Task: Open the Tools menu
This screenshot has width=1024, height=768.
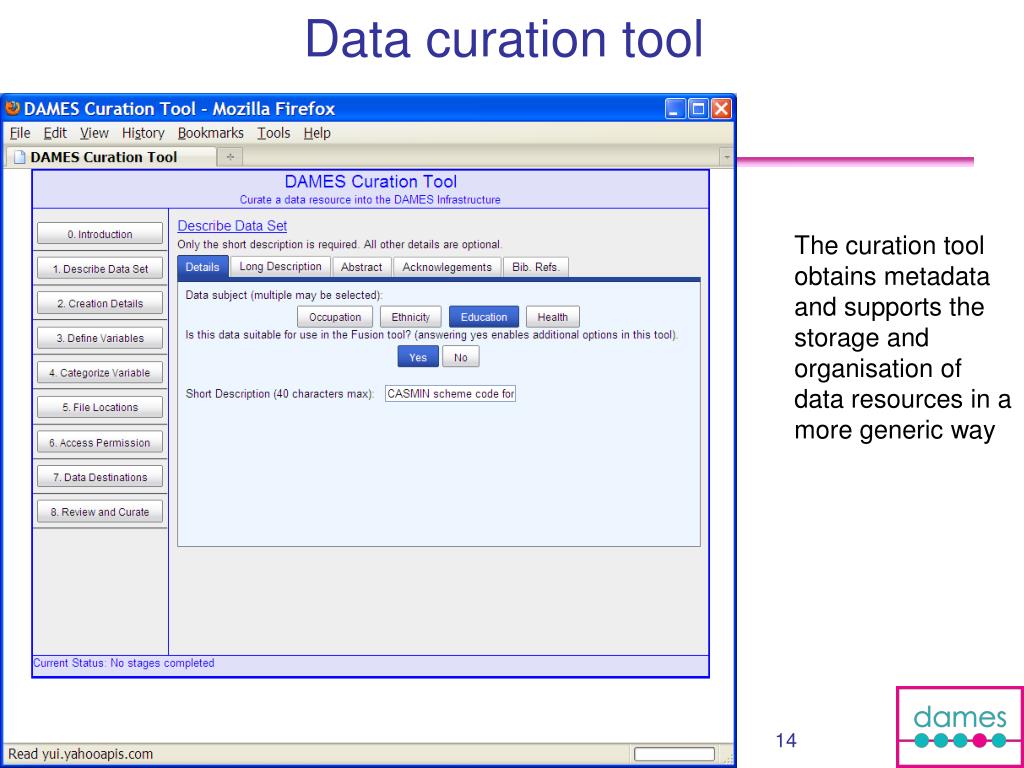Action: coord(274,133)
